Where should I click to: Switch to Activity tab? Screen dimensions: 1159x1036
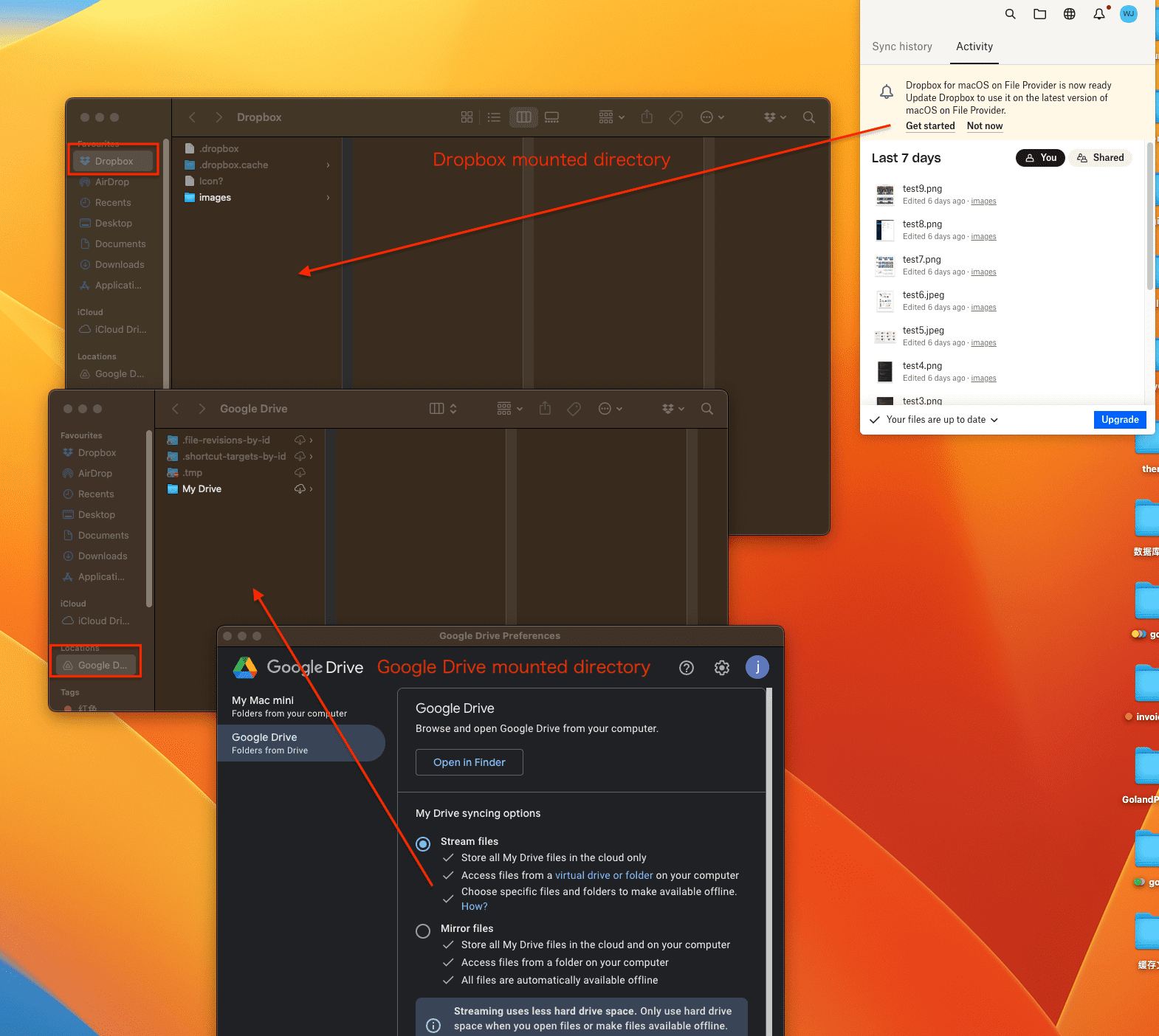pos(974,46)
